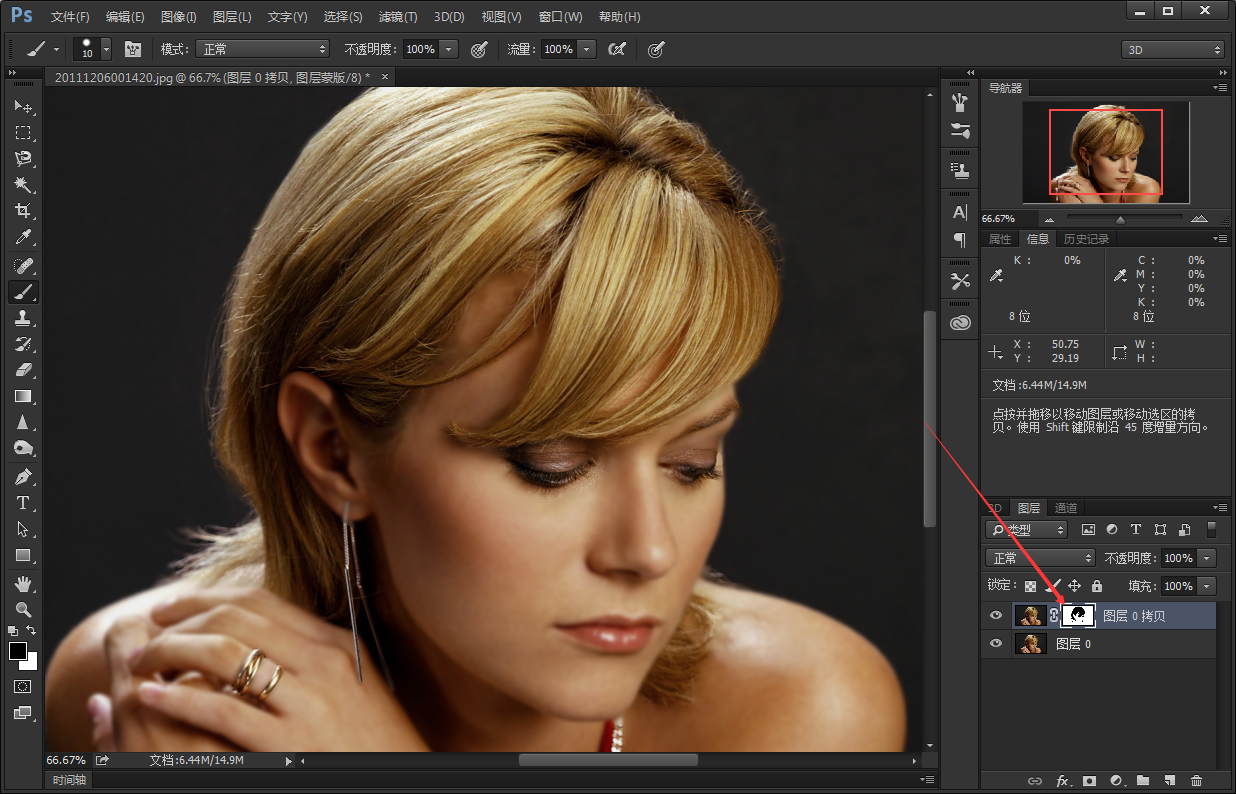Open the 滤镜(T) menu

398,17
